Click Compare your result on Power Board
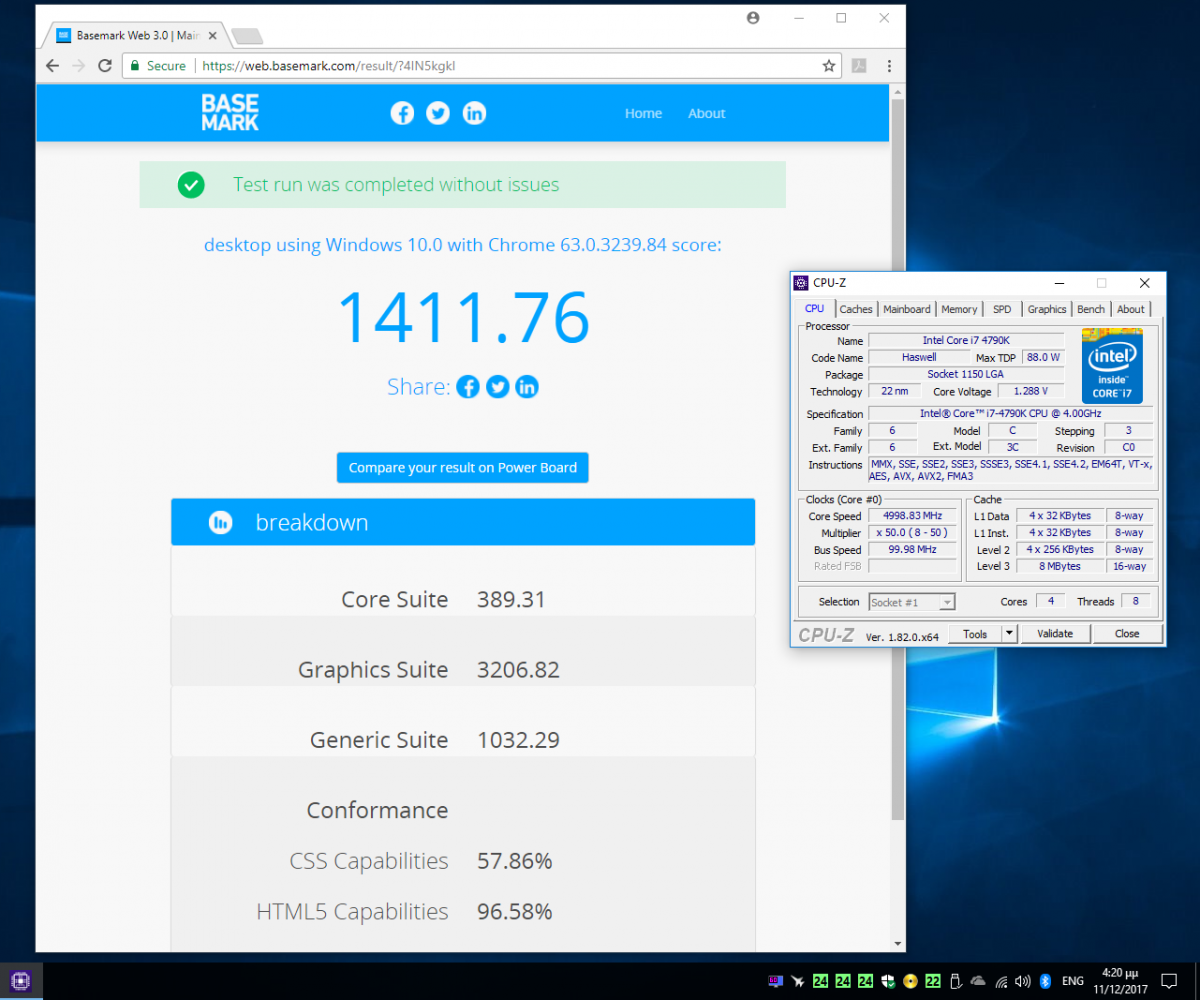 click(x=462, y=467)
